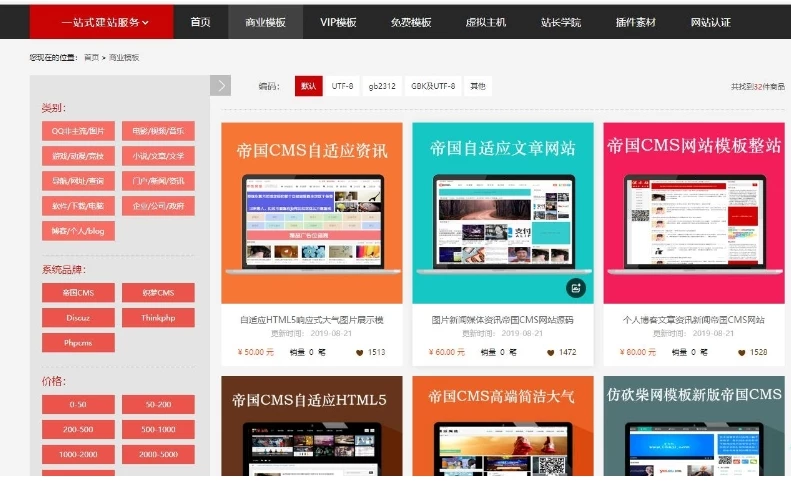Screen dimensions: 791x482
Task: Click the heart icon beside 1472
Action: pos(550,352)
